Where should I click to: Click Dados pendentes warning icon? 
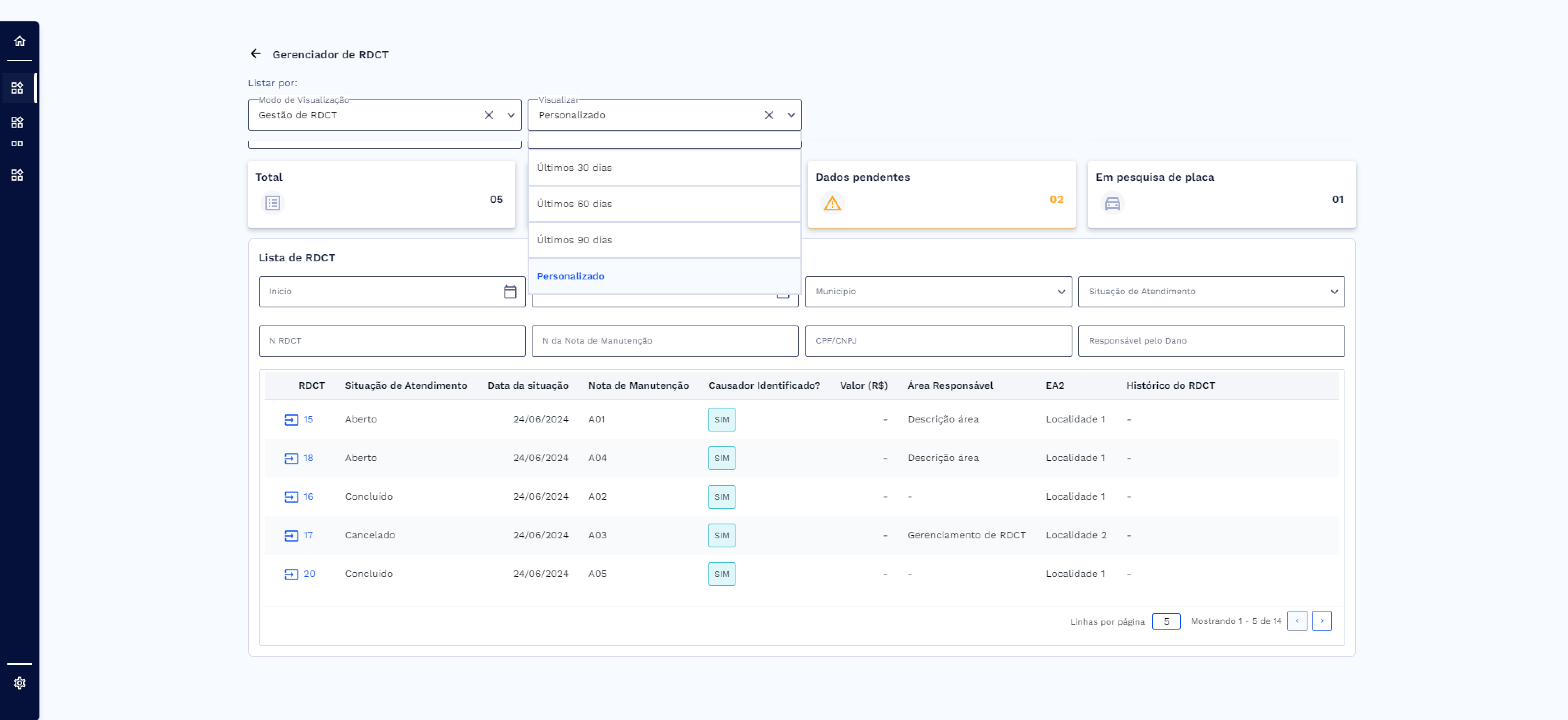click(832, 203)
